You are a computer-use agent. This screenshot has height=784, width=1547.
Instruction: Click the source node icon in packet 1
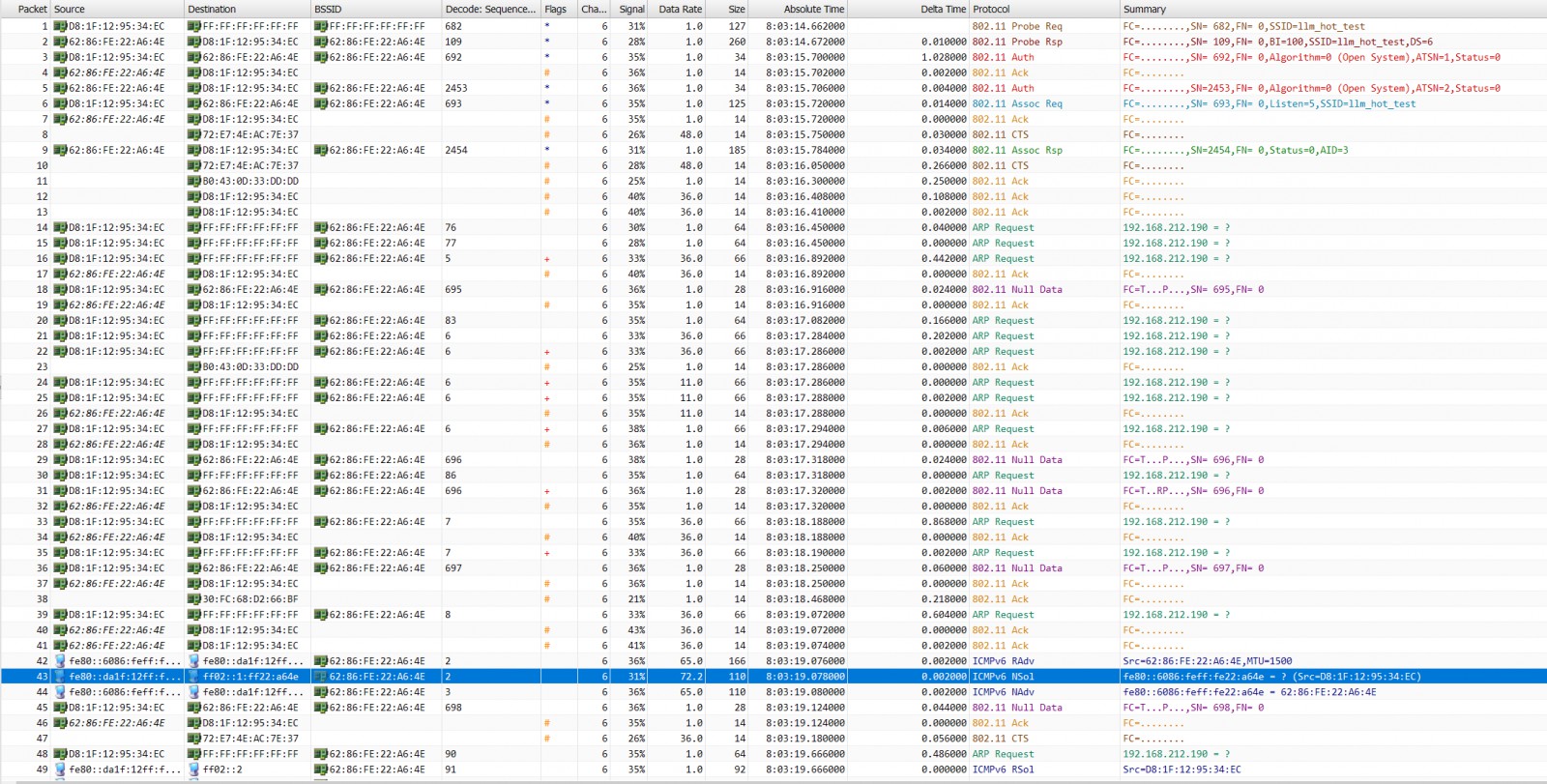(60, 27)
